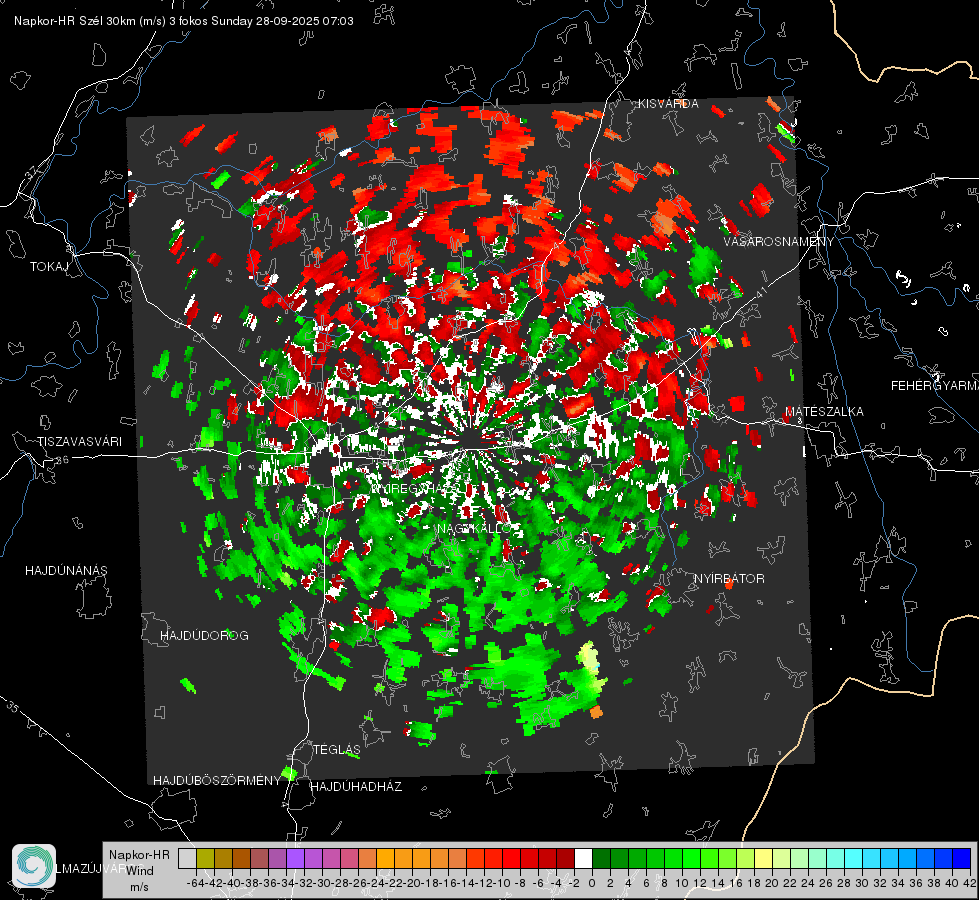
Task: Click the KISVÁRDA town label
Action: pyautogui.click(x=668, y=104)
